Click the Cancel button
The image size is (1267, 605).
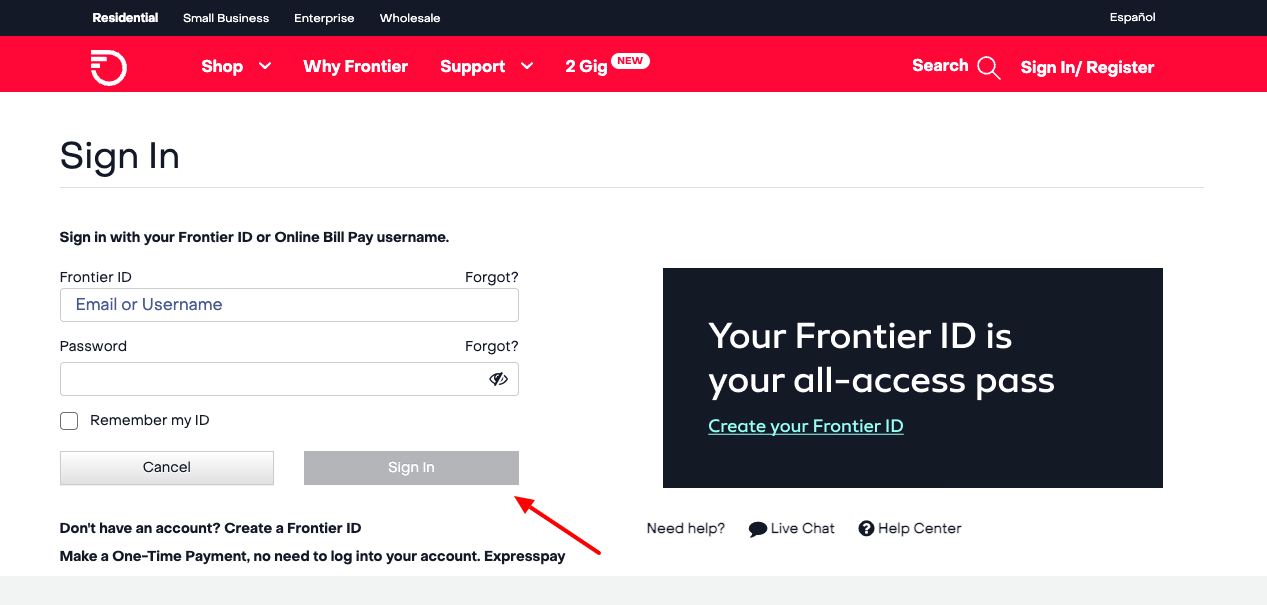point(166,467)
